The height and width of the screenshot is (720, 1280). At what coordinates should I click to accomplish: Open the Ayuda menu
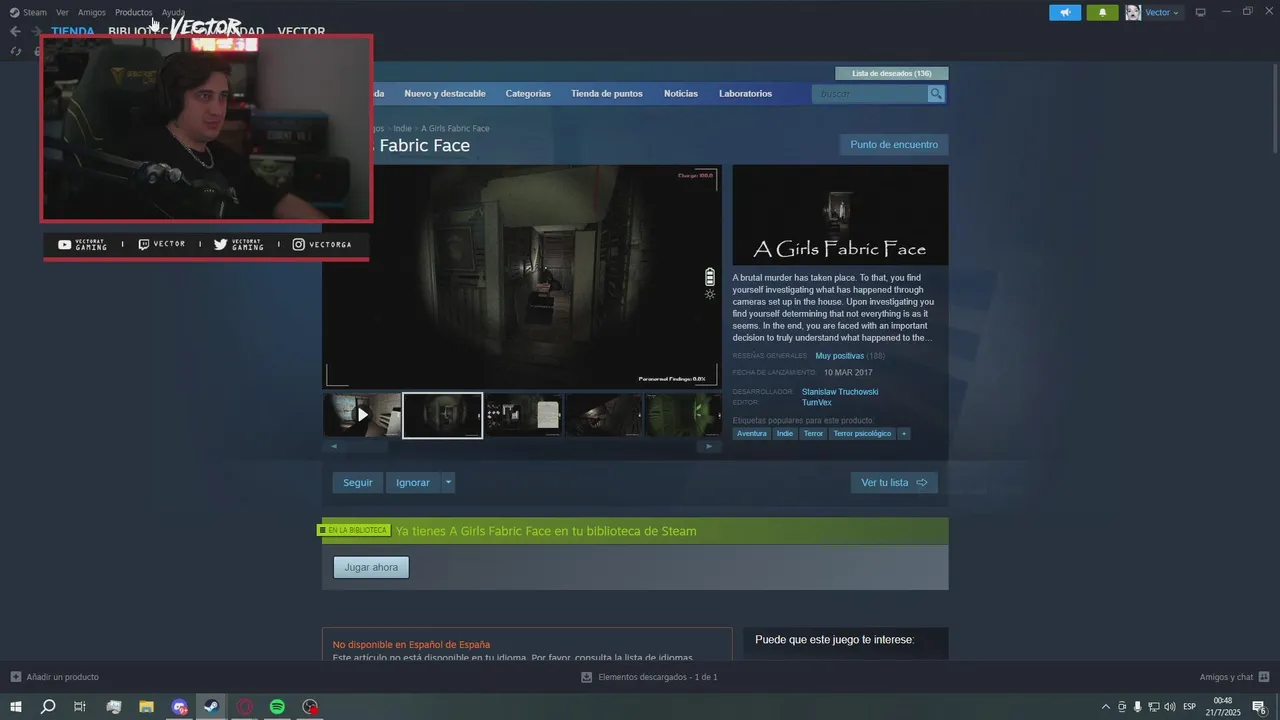173,12
